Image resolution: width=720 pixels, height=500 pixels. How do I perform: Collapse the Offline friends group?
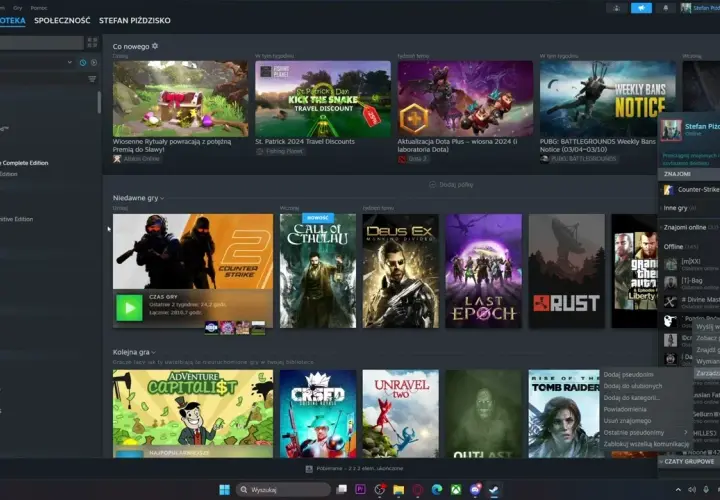tap(690, 247)
